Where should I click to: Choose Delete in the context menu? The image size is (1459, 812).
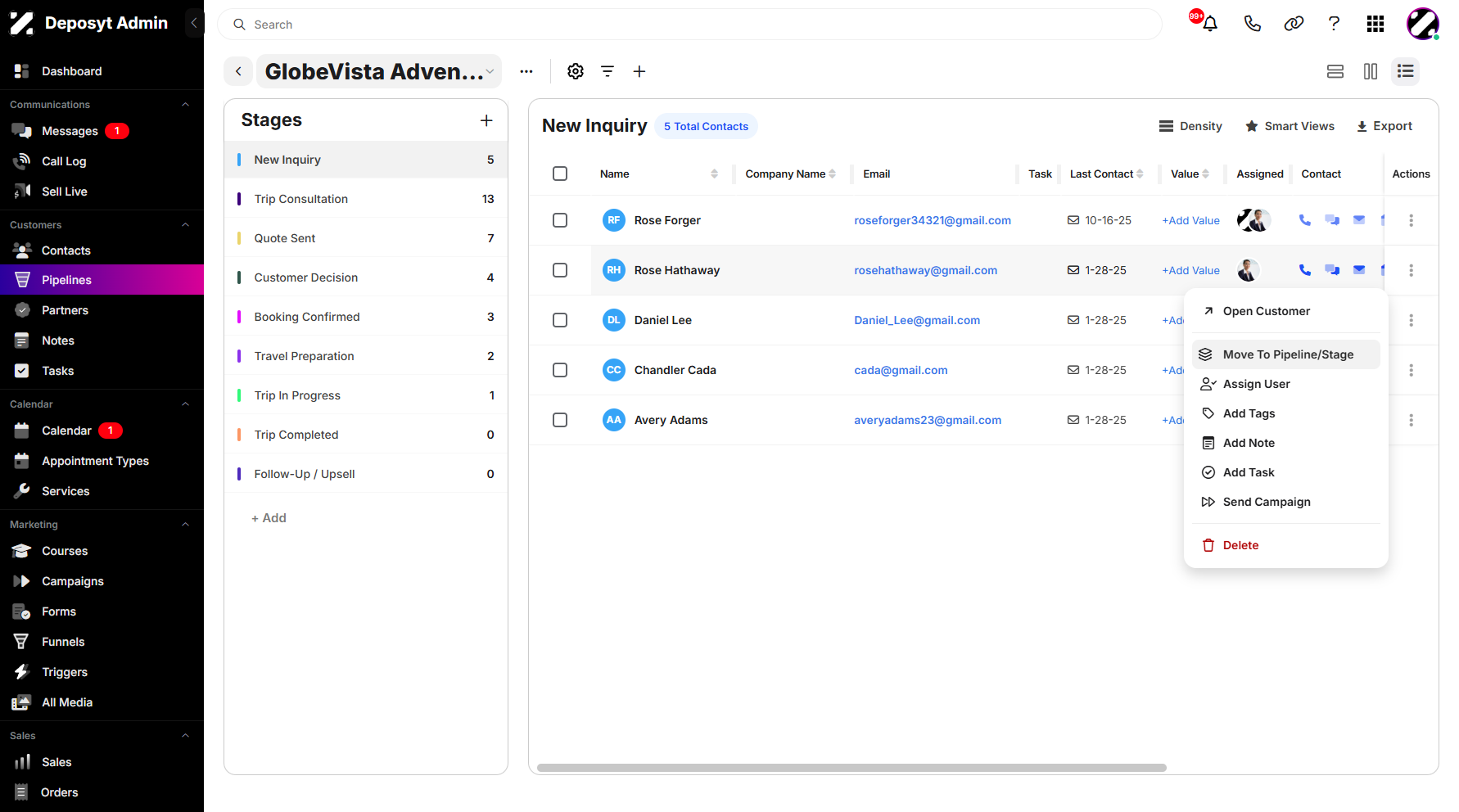[x=1286, y=545]
